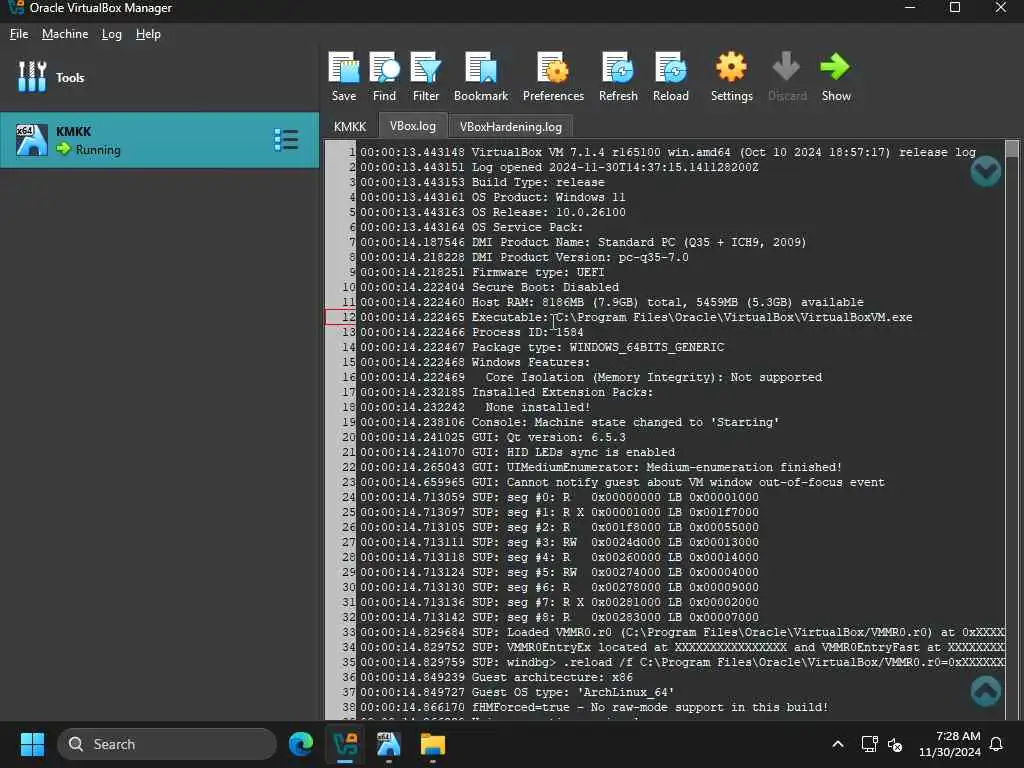Toggle the Bookmark panel
The image size is (1024, 768).
coord(481,76)
